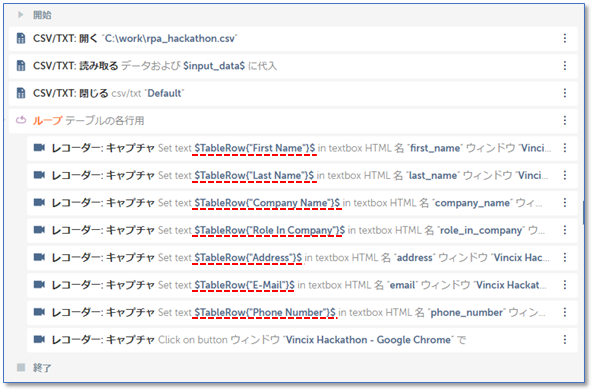Click the CSV file icon on the close action
594x392 pixels.
pos(21,93)
